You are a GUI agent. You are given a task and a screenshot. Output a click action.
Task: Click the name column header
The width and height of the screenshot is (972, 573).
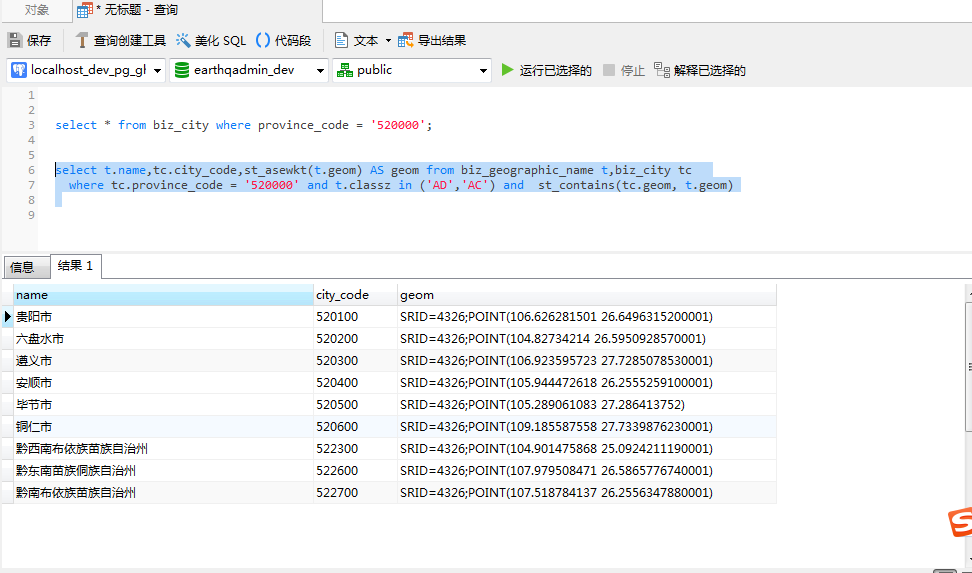click(x=163, y=295)
